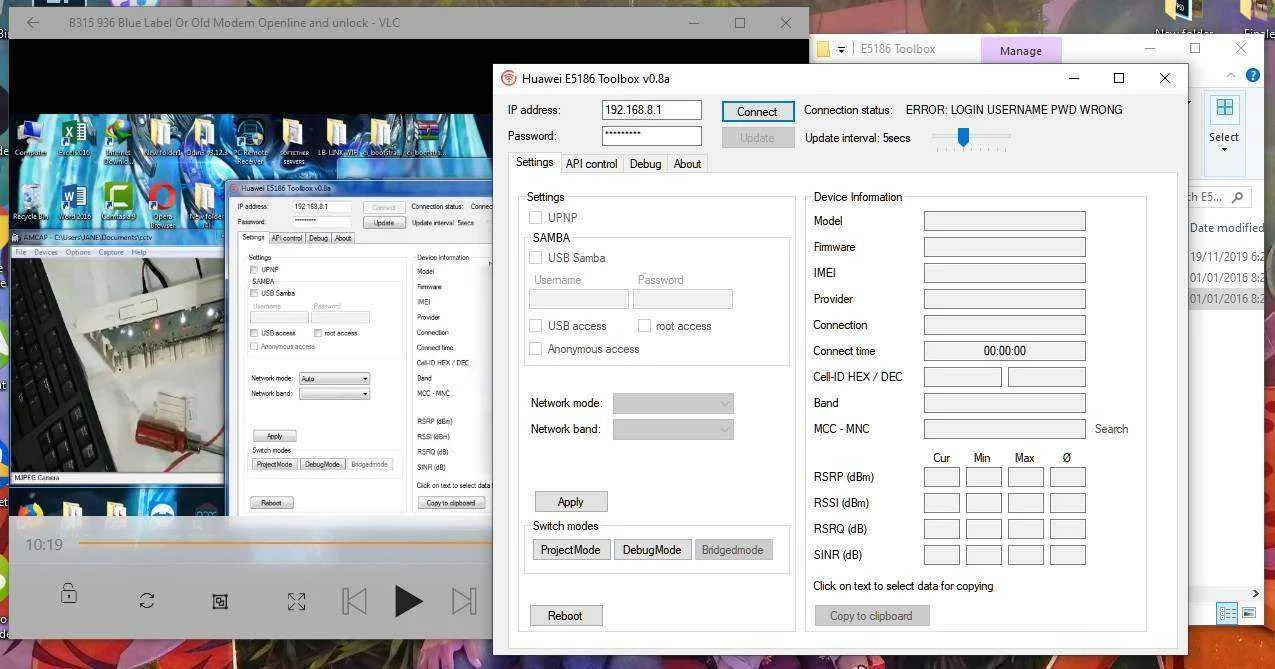This screenshot has width=1275, height=669.
Task: Click the Password field under IP address
Action: pos(651,136)
